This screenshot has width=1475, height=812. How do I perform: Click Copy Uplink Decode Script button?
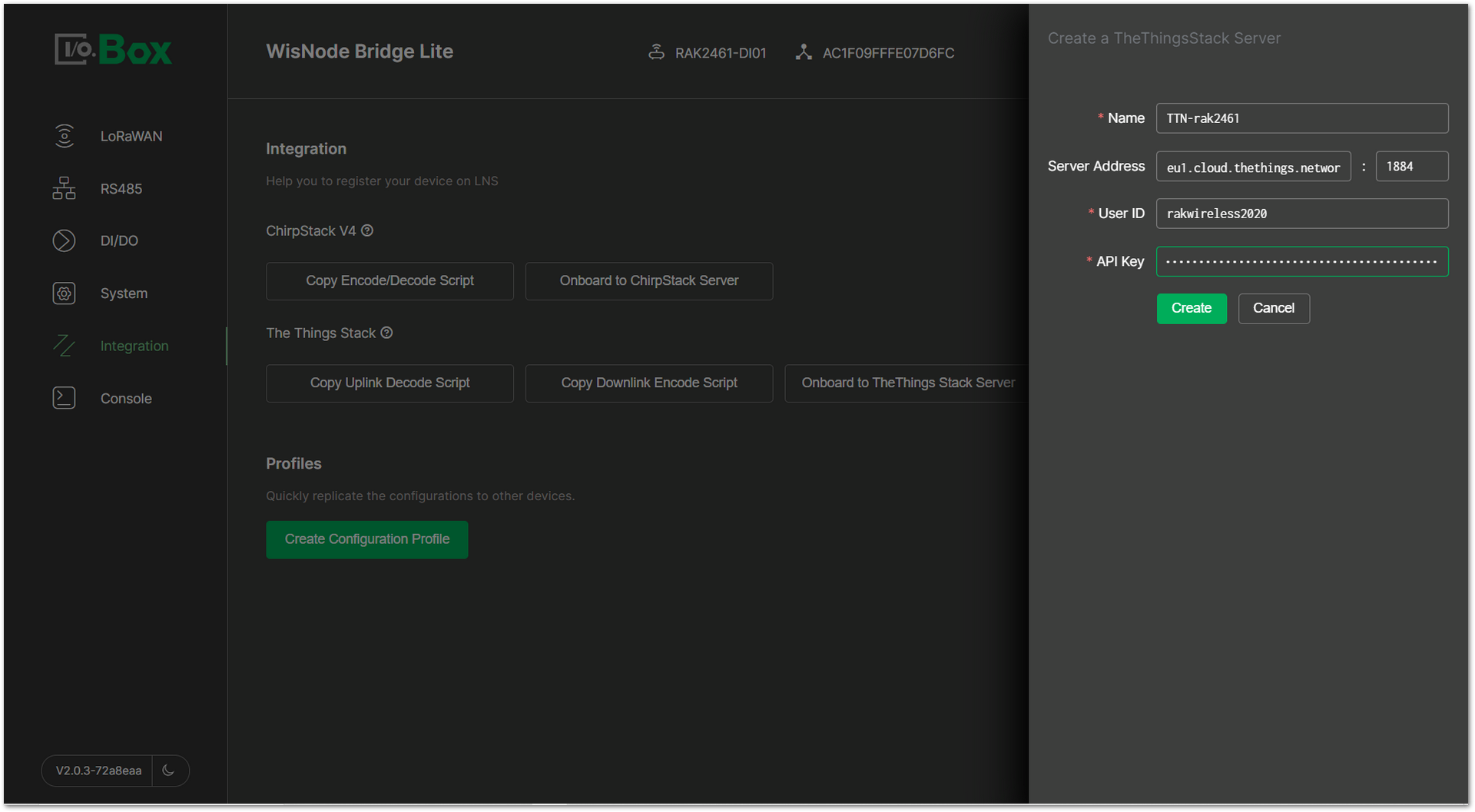(389, 383)
